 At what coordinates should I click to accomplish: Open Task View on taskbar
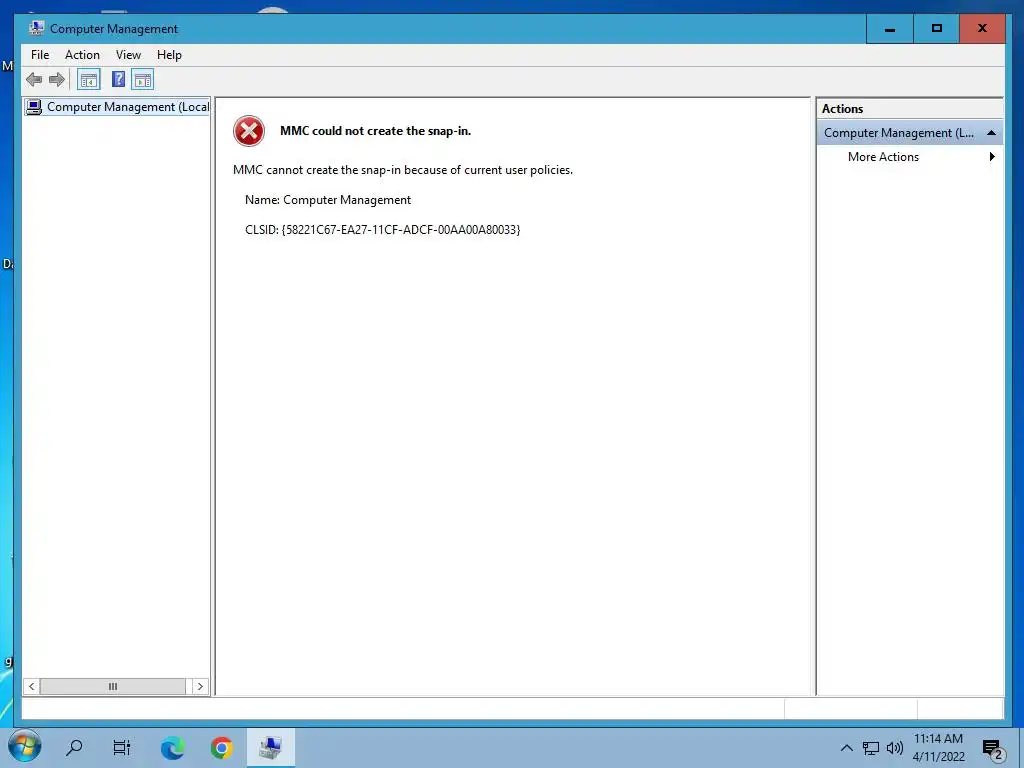(x=121, y=747)
